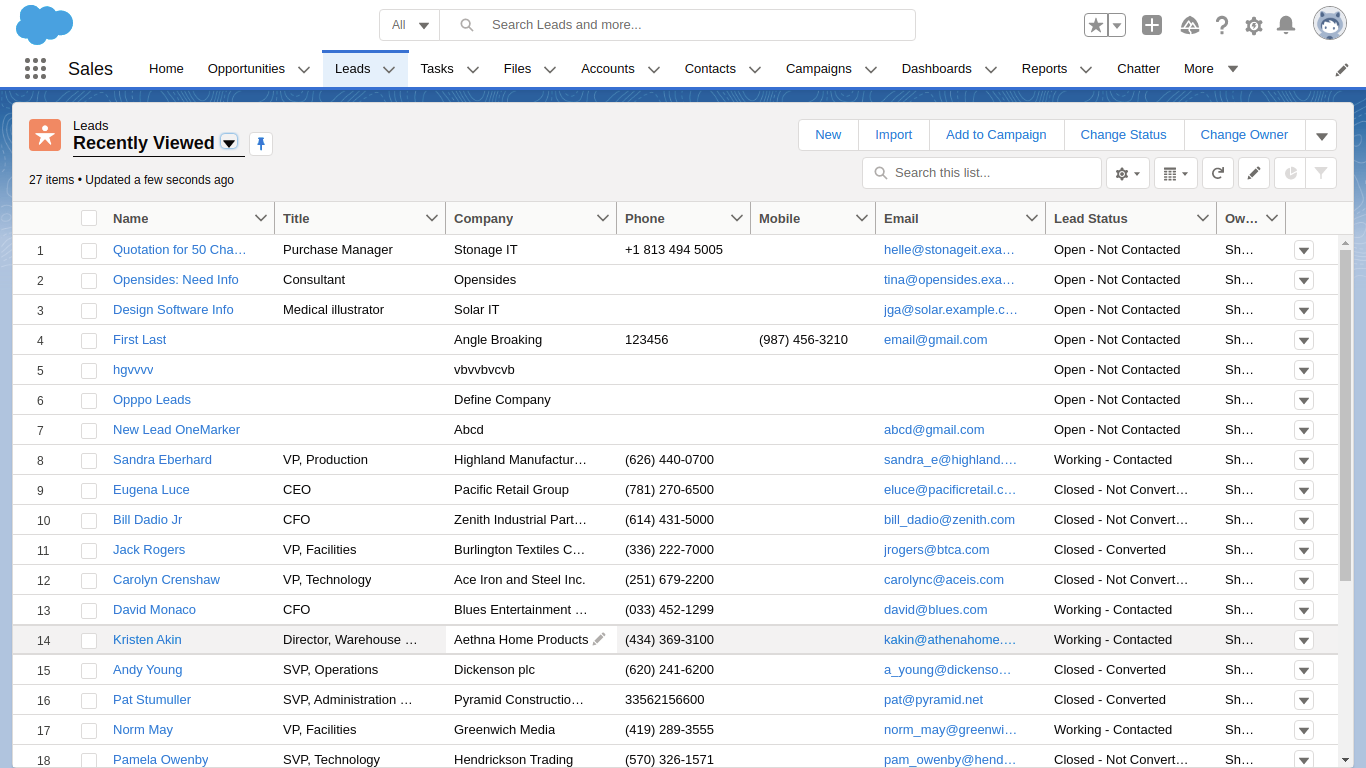
Task: Open the list filters funnel icon
Action: tap(1321, 173)
